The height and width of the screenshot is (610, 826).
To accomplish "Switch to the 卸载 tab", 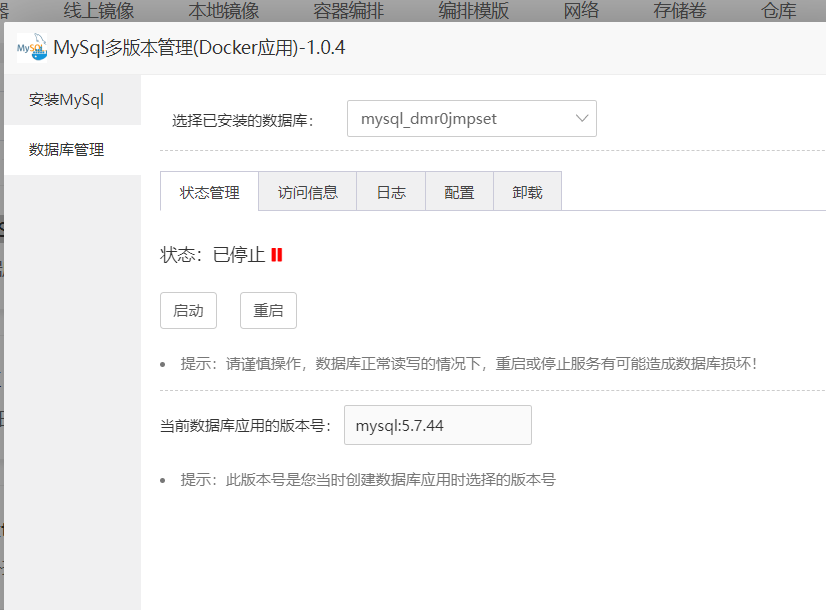I will 527,192.
